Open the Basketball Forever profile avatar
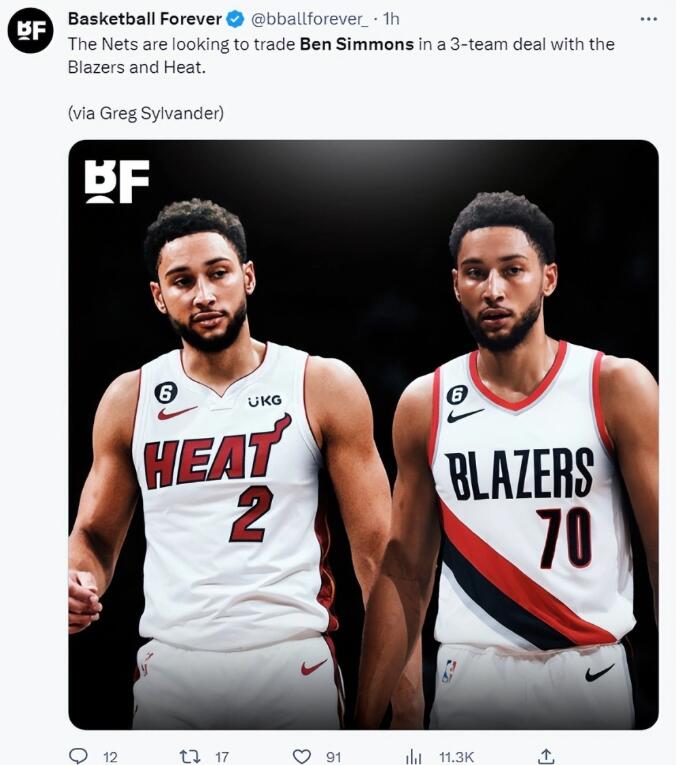This screenshot has height=765, width=688. coord(30,30)
